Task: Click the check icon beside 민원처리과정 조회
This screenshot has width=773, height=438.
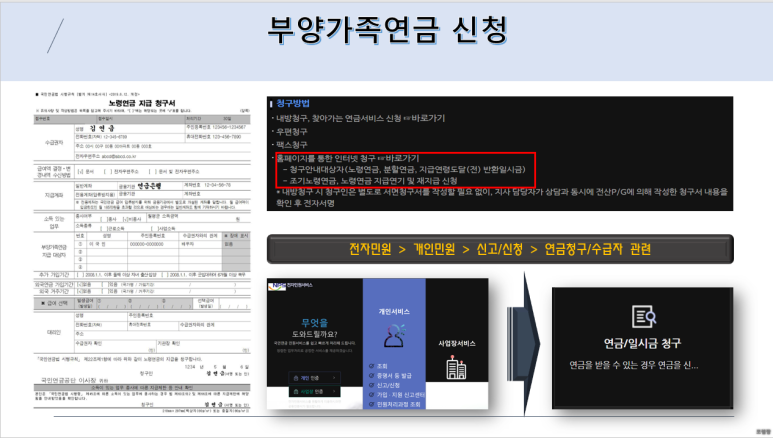Action: pyautogui.click(x=372, y=404)
